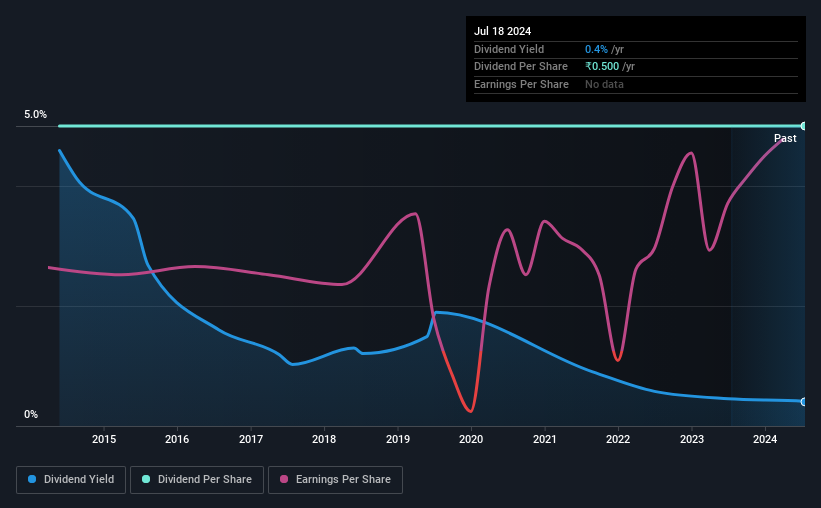Click the pink Earnings Per Share legend dot

click(x=284, y=479)
